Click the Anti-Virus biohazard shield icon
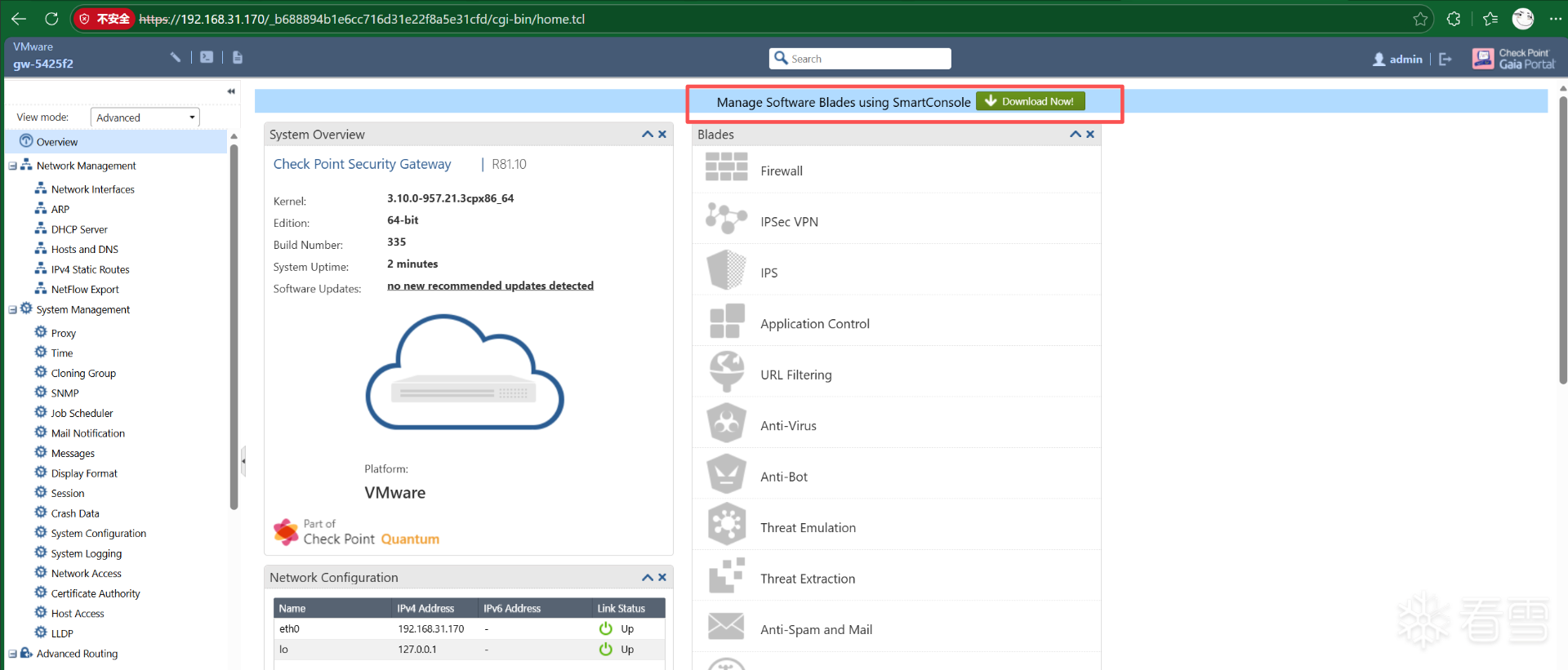This screenshot has width=1568, height=670. pyautogui.click(x=726, y=424)
